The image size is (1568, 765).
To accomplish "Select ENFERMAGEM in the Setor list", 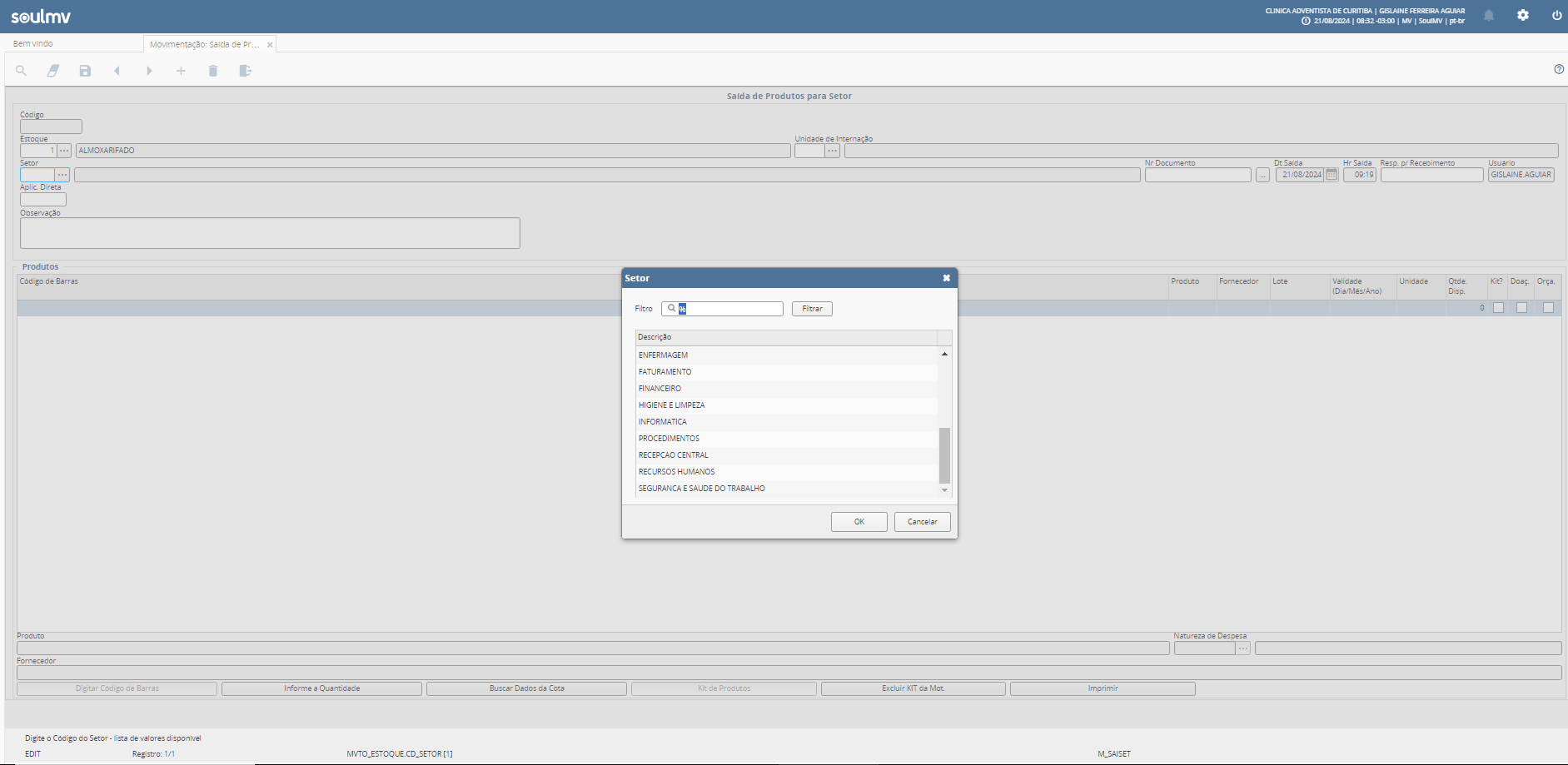I will [x=787, y=355].
